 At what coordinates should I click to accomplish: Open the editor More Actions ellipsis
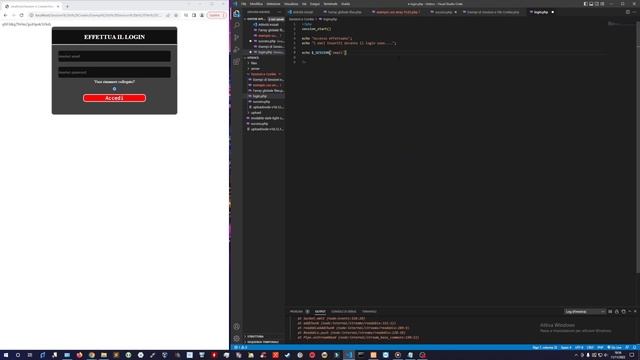[x=634, y=12]
